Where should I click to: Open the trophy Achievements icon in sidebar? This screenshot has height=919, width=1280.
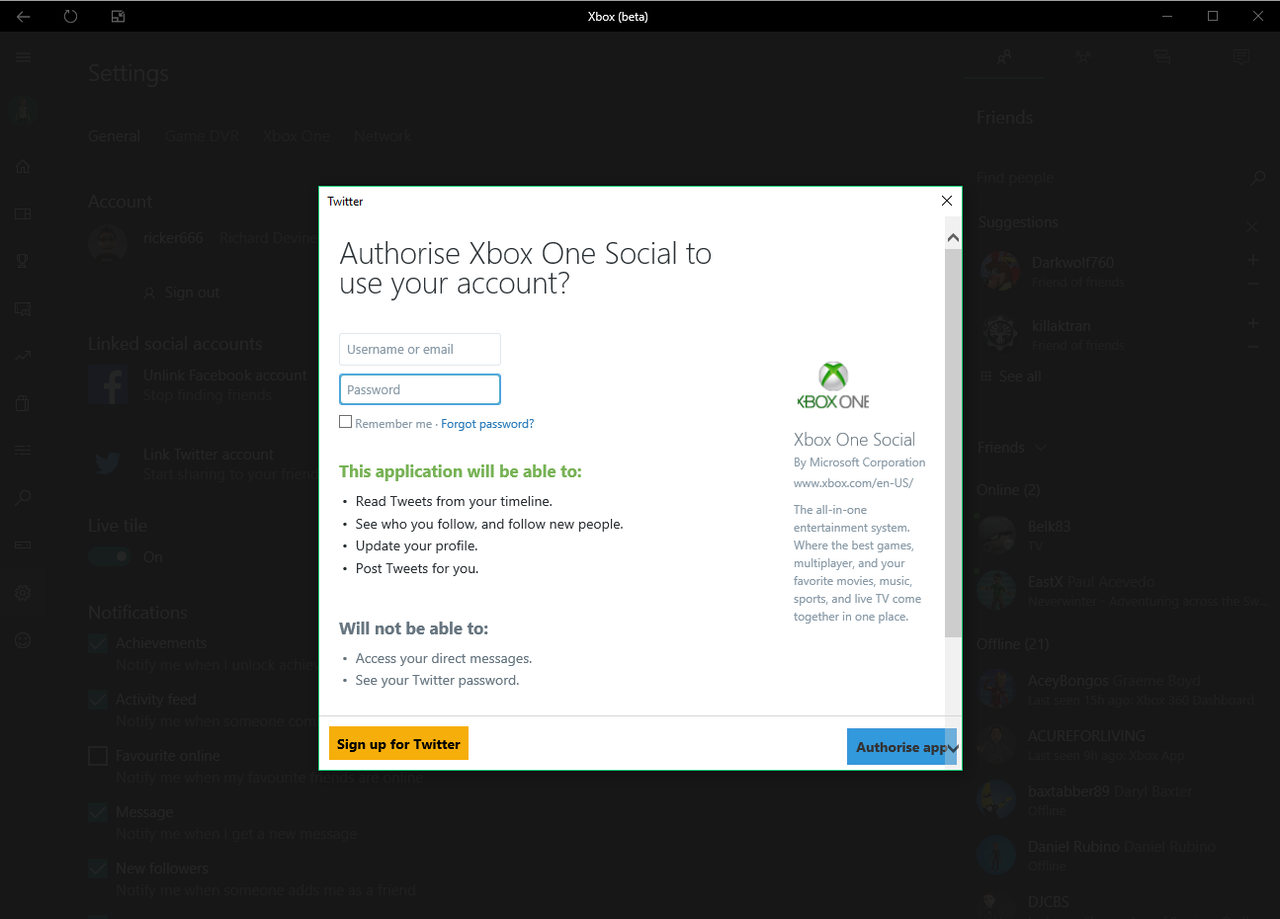point(23,261)
